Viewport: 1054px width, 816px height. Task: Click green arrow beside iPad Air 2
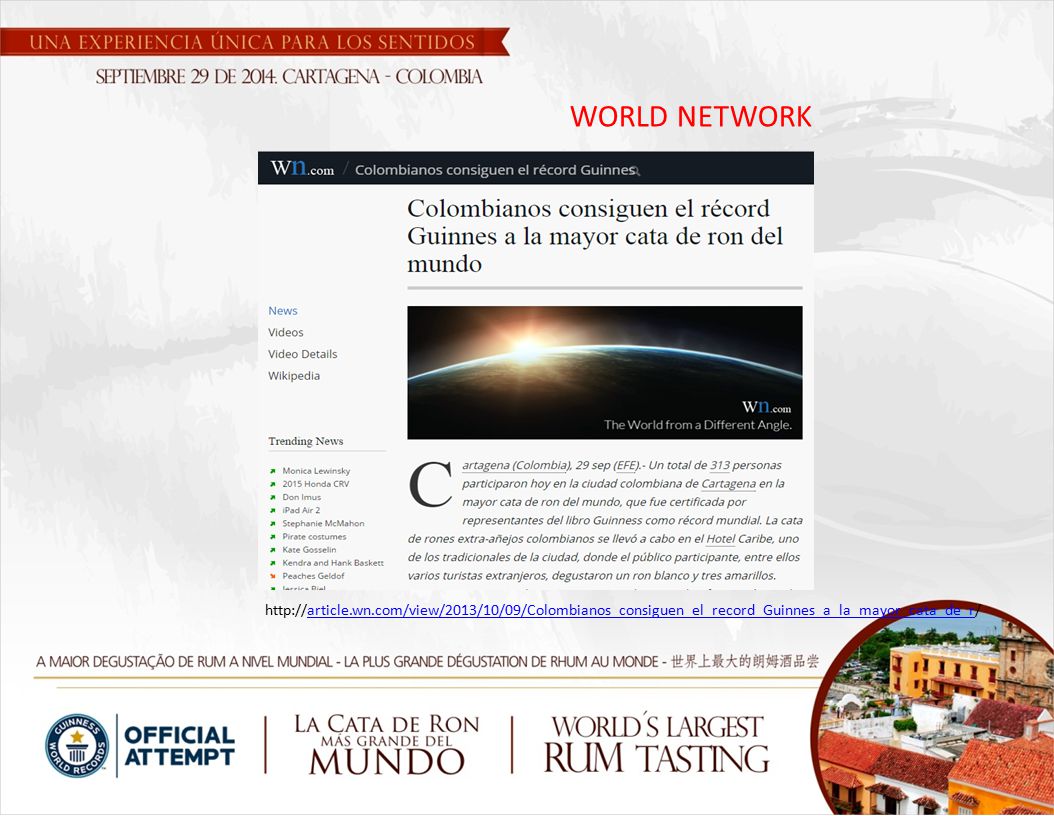273,510
